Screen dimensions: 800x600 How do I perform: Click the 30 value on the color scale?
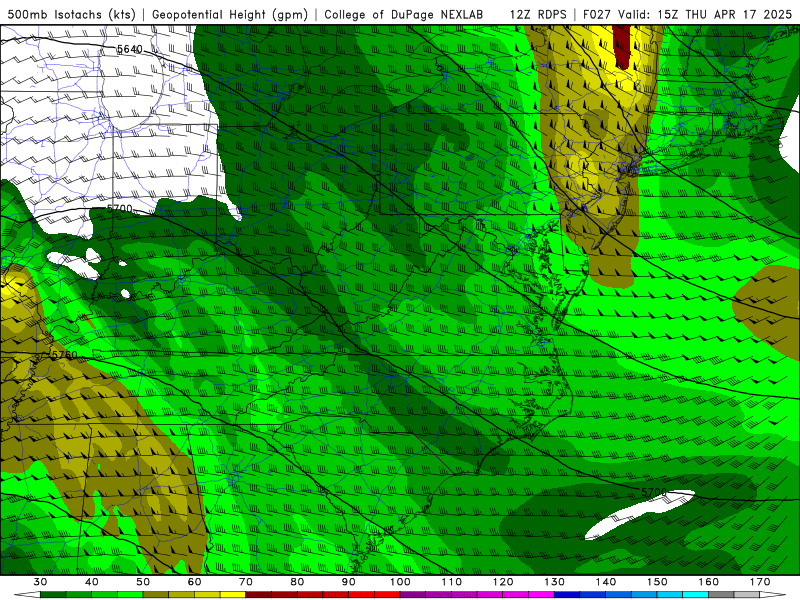(40, 582)
